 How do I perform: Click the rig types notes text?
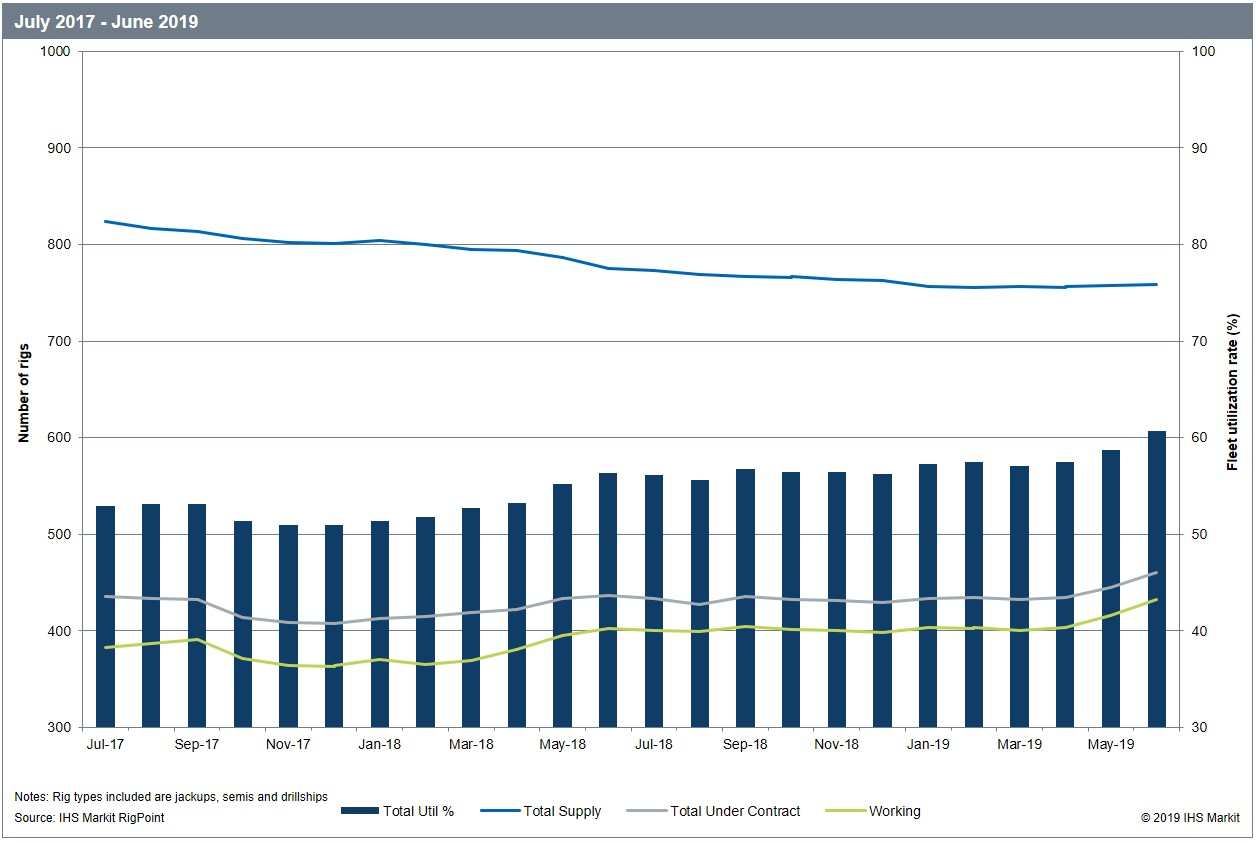pos(170,796)
